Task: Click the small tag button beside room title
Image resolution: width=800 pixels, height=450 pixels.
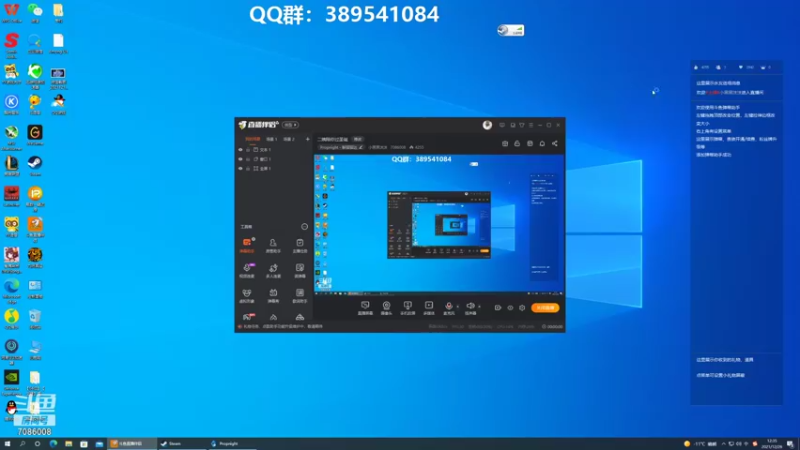Action: pos(358,139)
